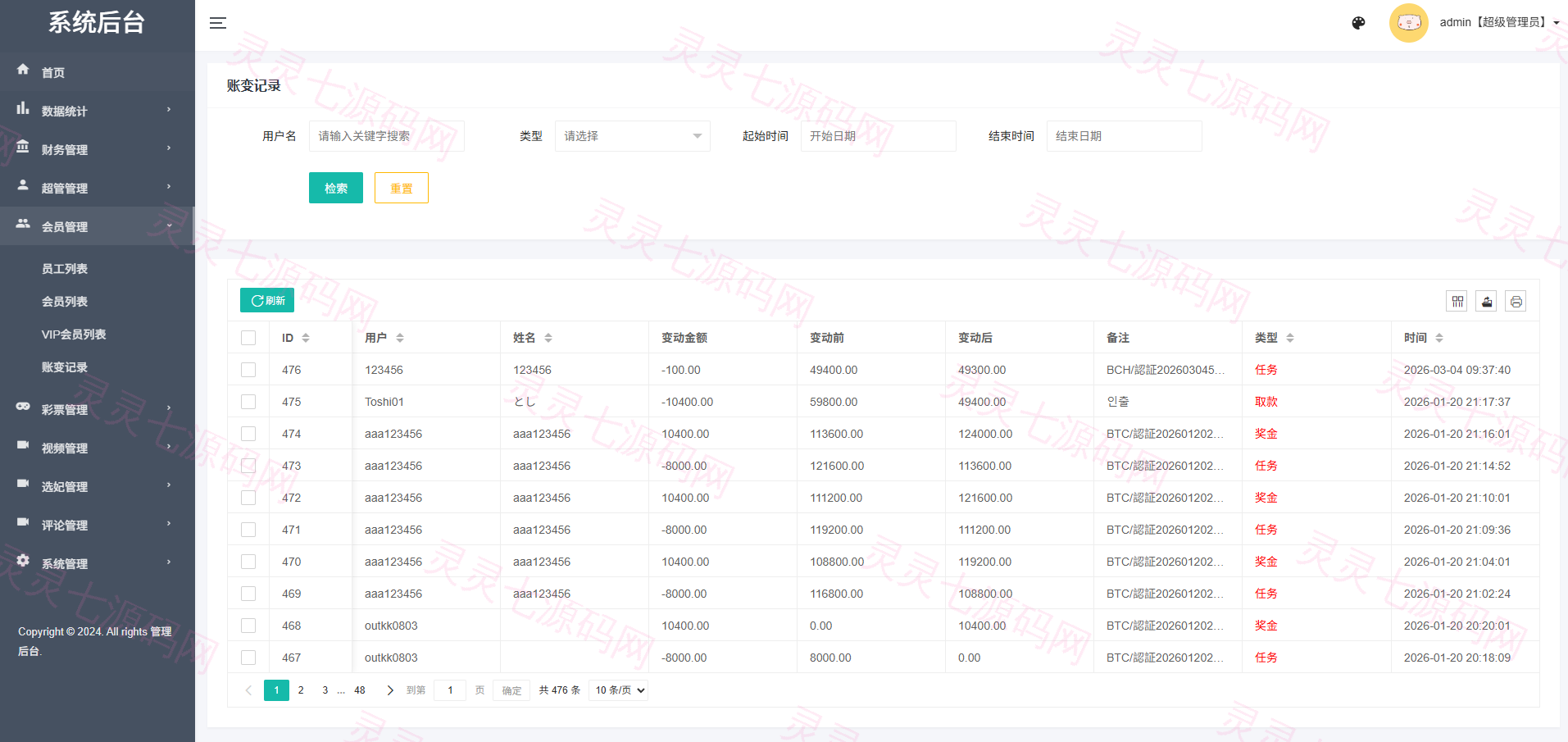Click the bank icon for 财务管理
Viewport: 1568px width, 742px height.
(x=23, y=148)
